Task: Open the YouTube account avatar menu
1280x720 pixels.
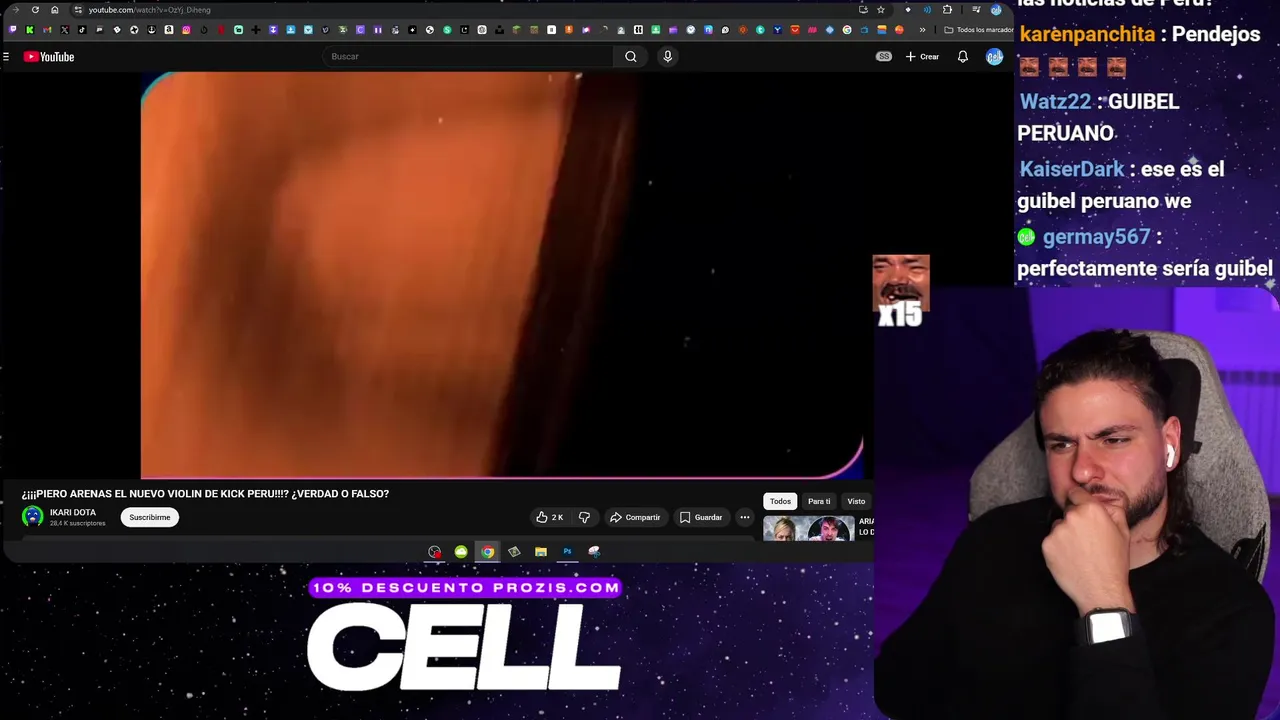Action: [x=994, y=57]
